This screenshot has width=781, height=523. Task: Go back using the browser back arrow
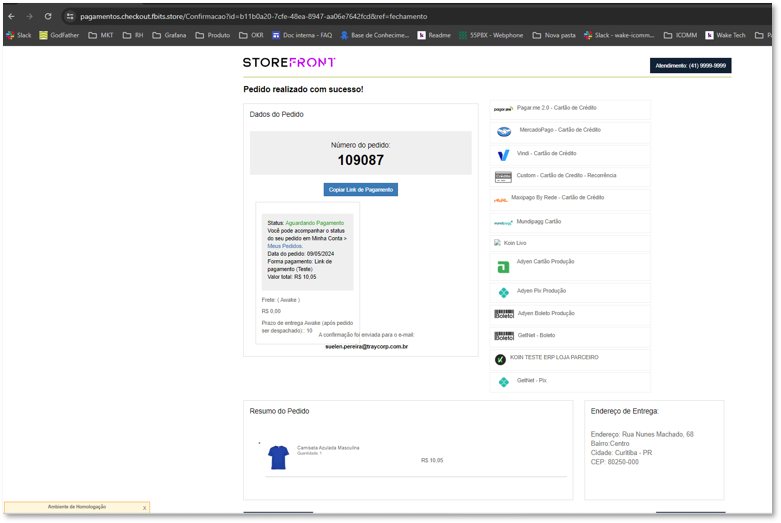coord(11,16)
